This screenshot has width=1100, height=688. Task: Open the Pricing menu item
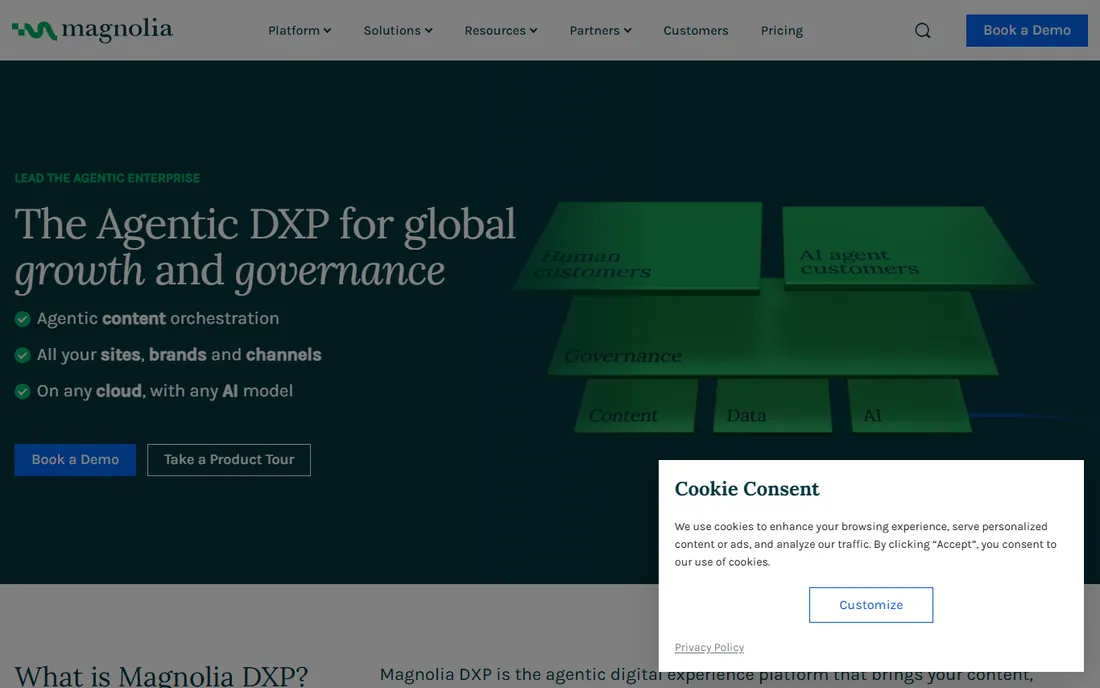pyautogui.click(x=782, y=31)
